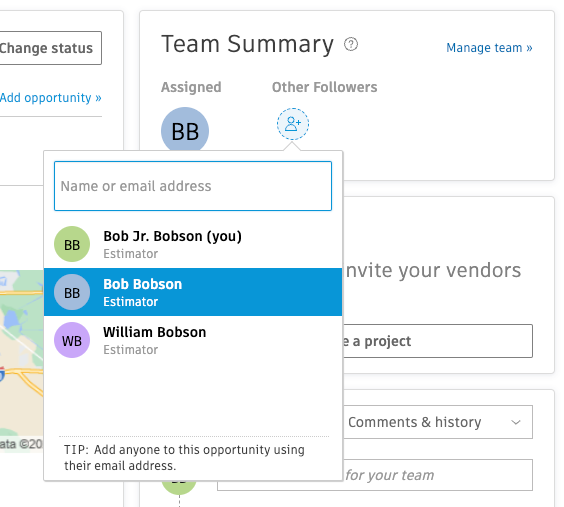This screenshot has width=564, height=507.
Task: Select William Bobson as a follower
Action: (x=193, y=340)
